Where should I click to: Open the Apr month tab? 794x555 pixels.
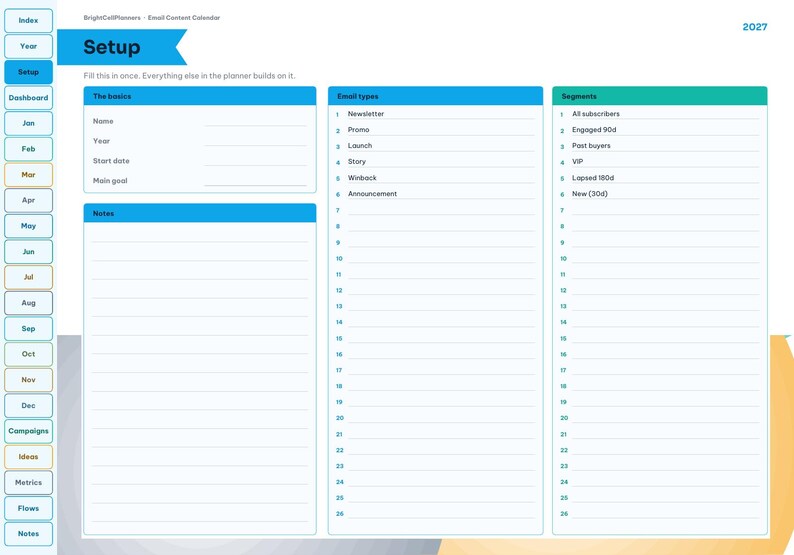point(28,200)
